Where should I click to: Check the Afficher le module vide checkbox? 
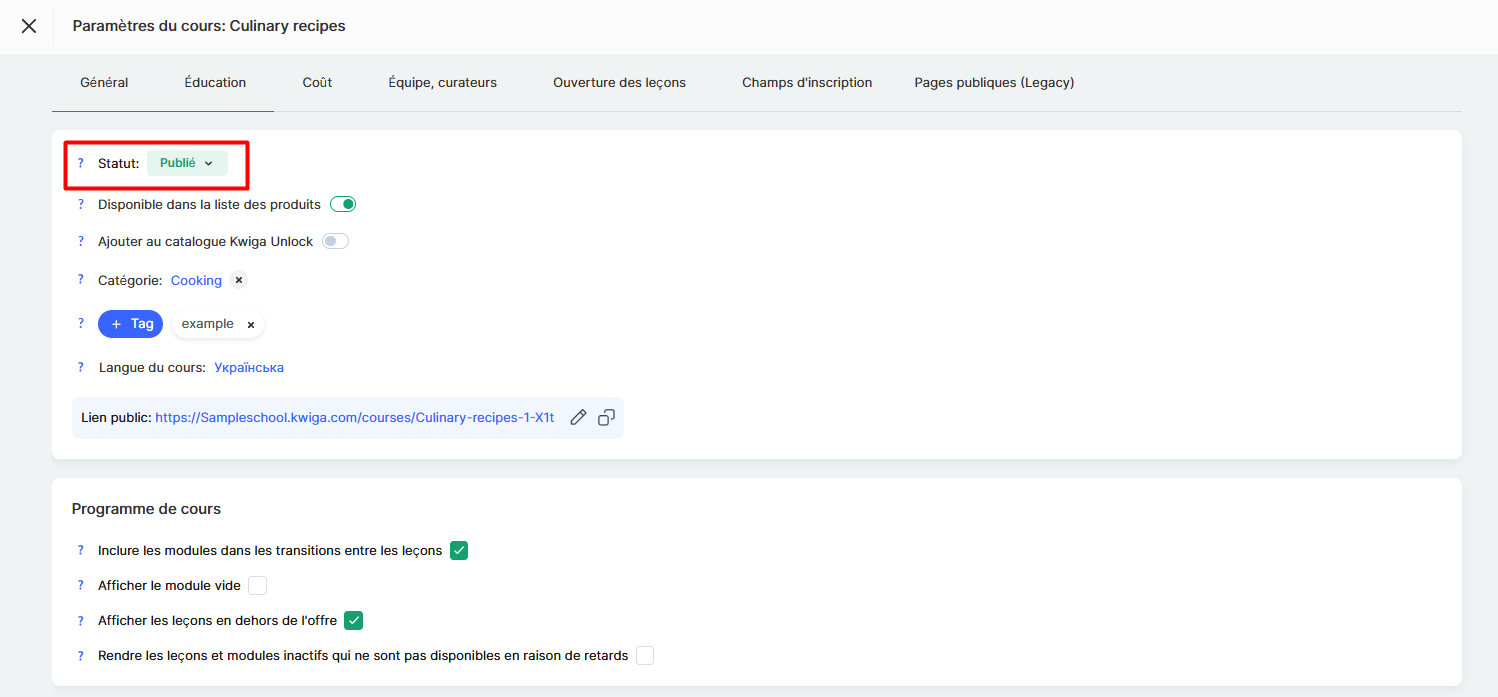tap(258, 585)
